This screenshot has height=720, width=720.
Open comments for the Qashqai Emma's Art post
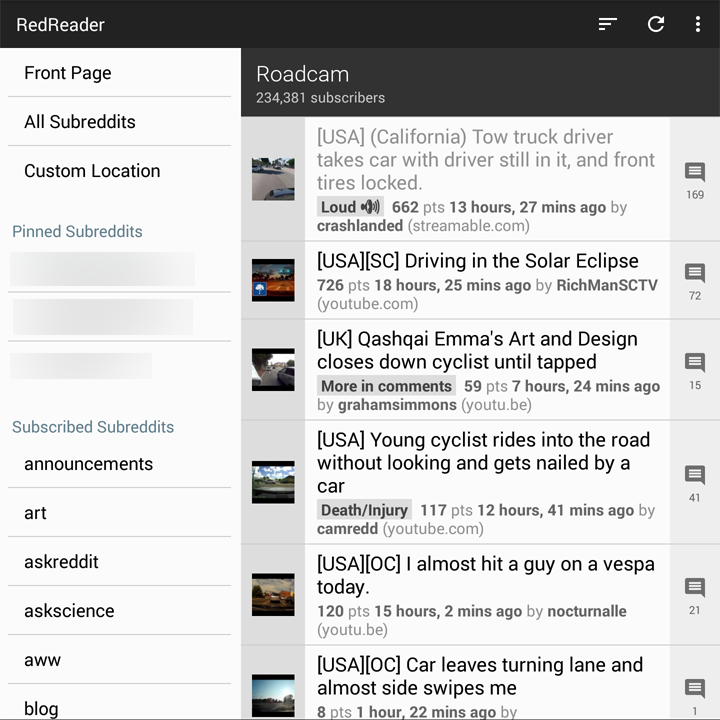click(x=695, y=370)
